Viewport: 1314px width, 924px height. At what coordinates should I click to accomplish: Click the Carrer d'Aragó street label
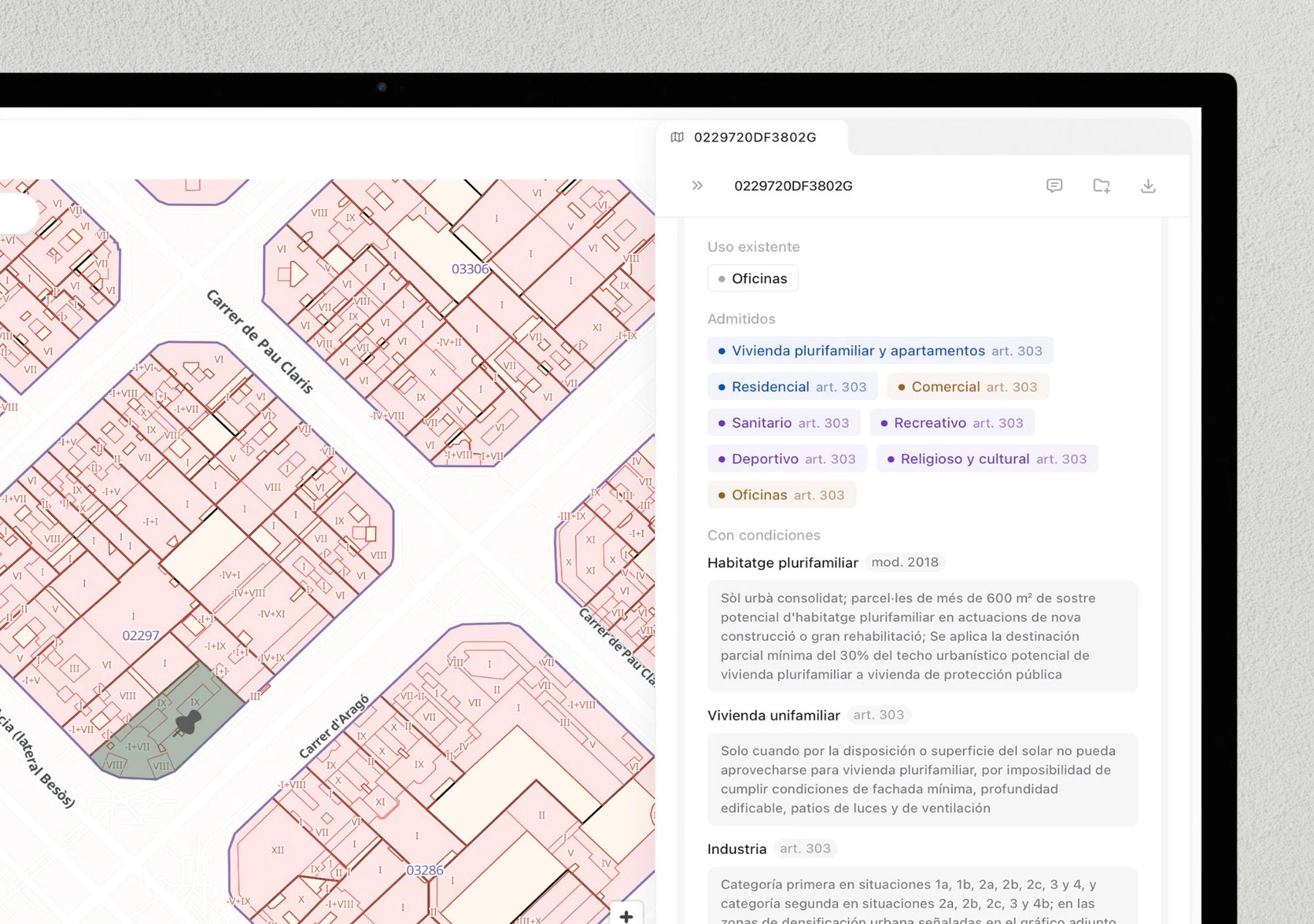(x=334, y=726)
